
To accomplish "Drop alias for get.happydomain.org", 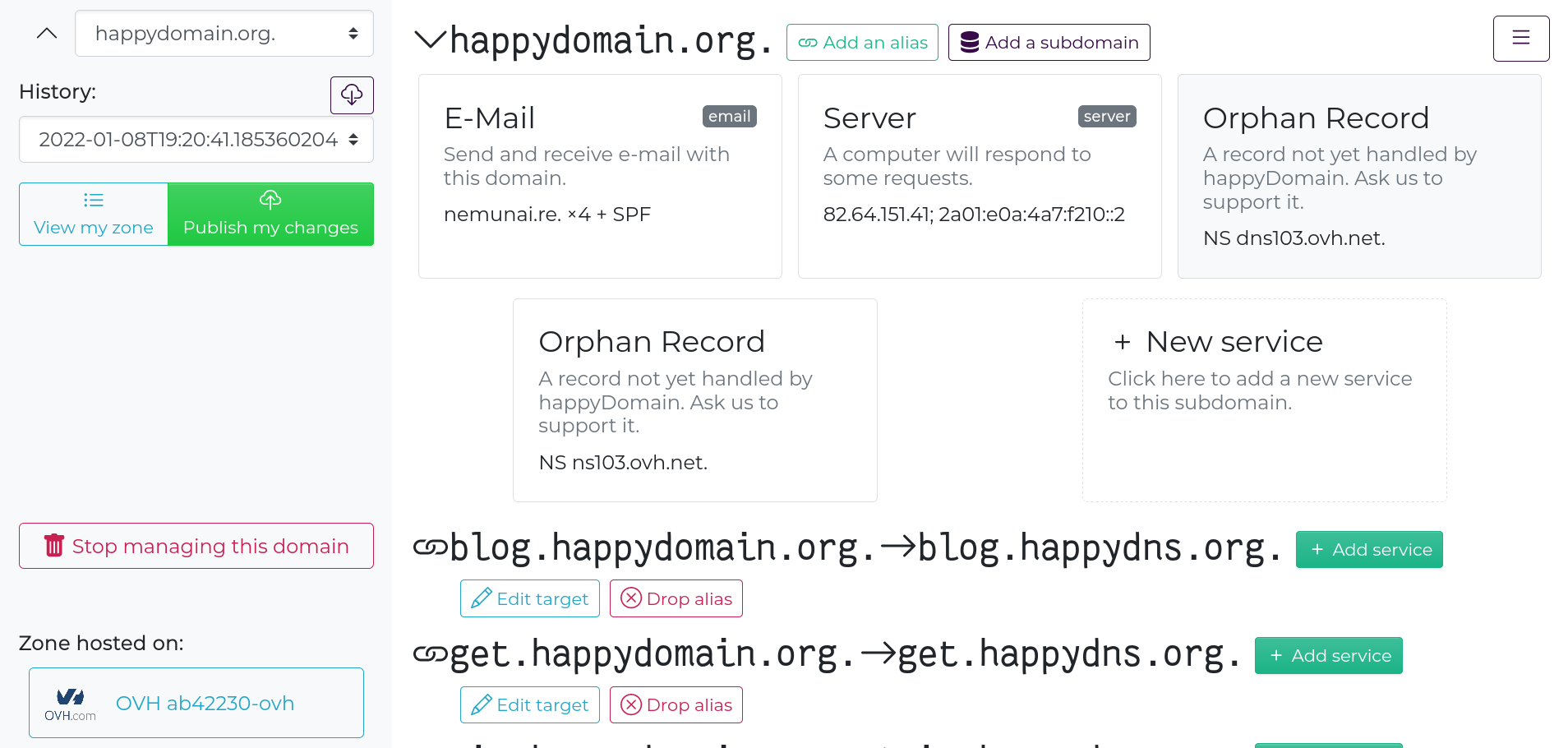I will 676,705.
